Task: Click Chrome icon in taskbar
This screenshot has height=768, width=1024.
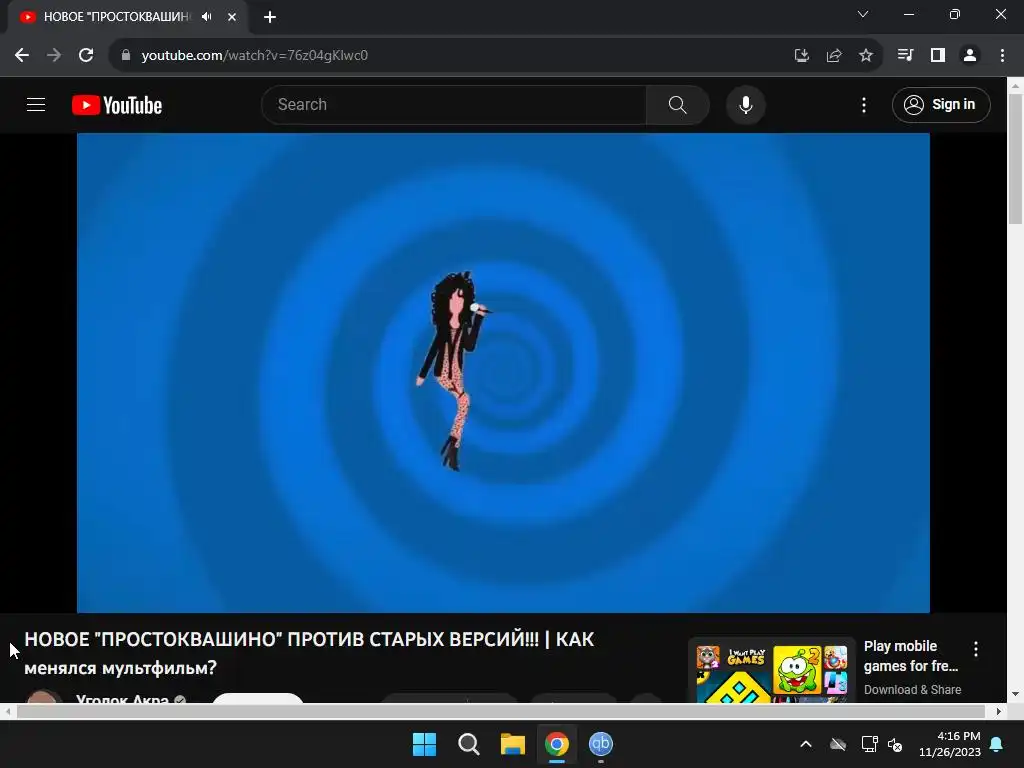Action: click(x=557, y=744)
